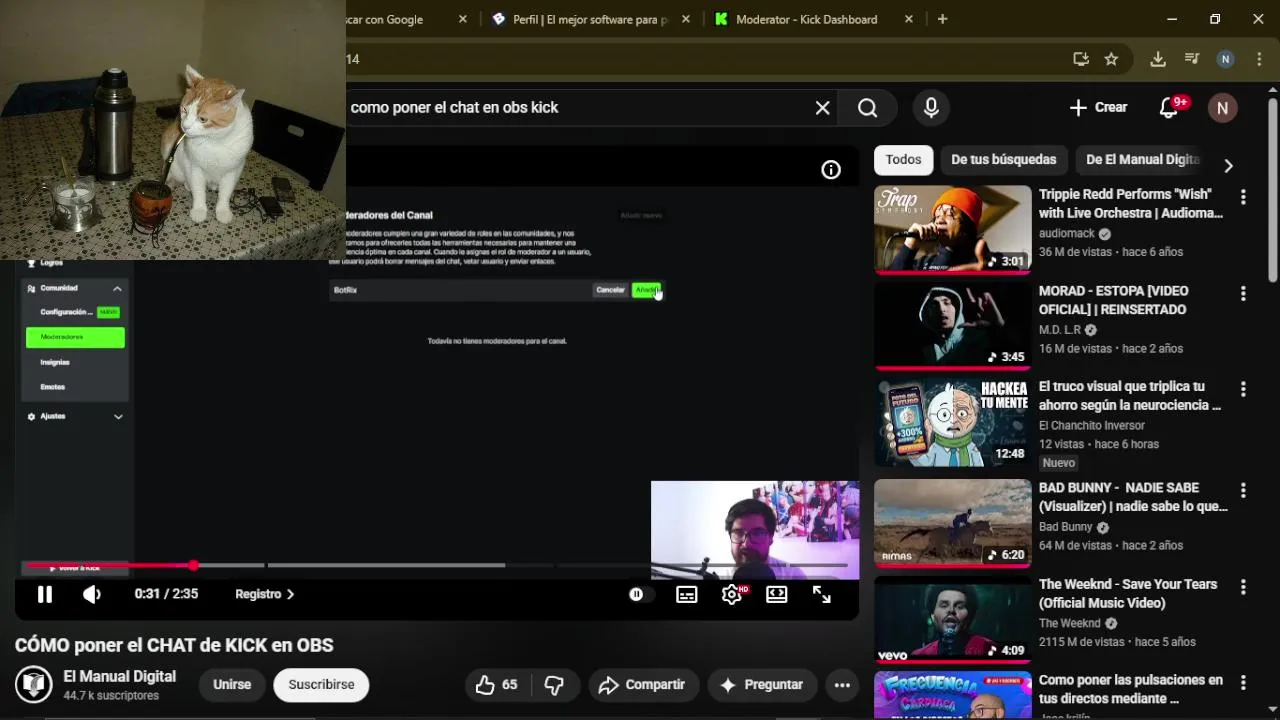Seek using the red video progress bar
1280x720 pixels.
[x=436, y=566]
